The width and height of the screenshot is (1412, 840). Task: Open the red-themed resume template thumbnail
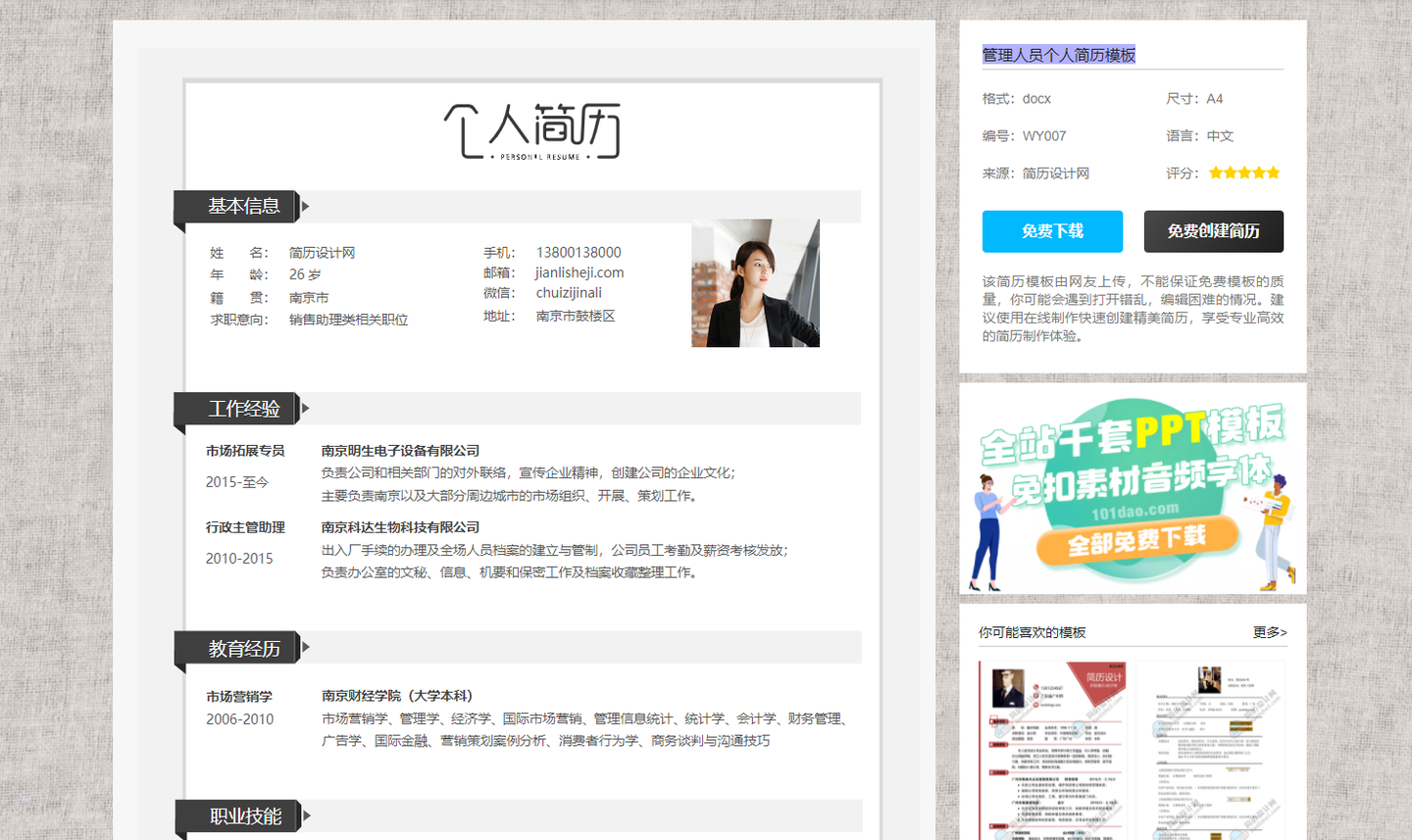[1053, 750]
